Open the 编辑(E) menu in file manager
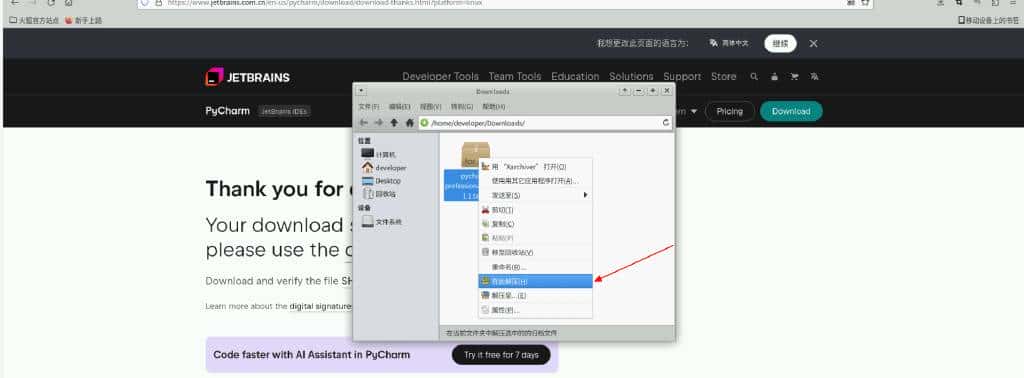 400,106
